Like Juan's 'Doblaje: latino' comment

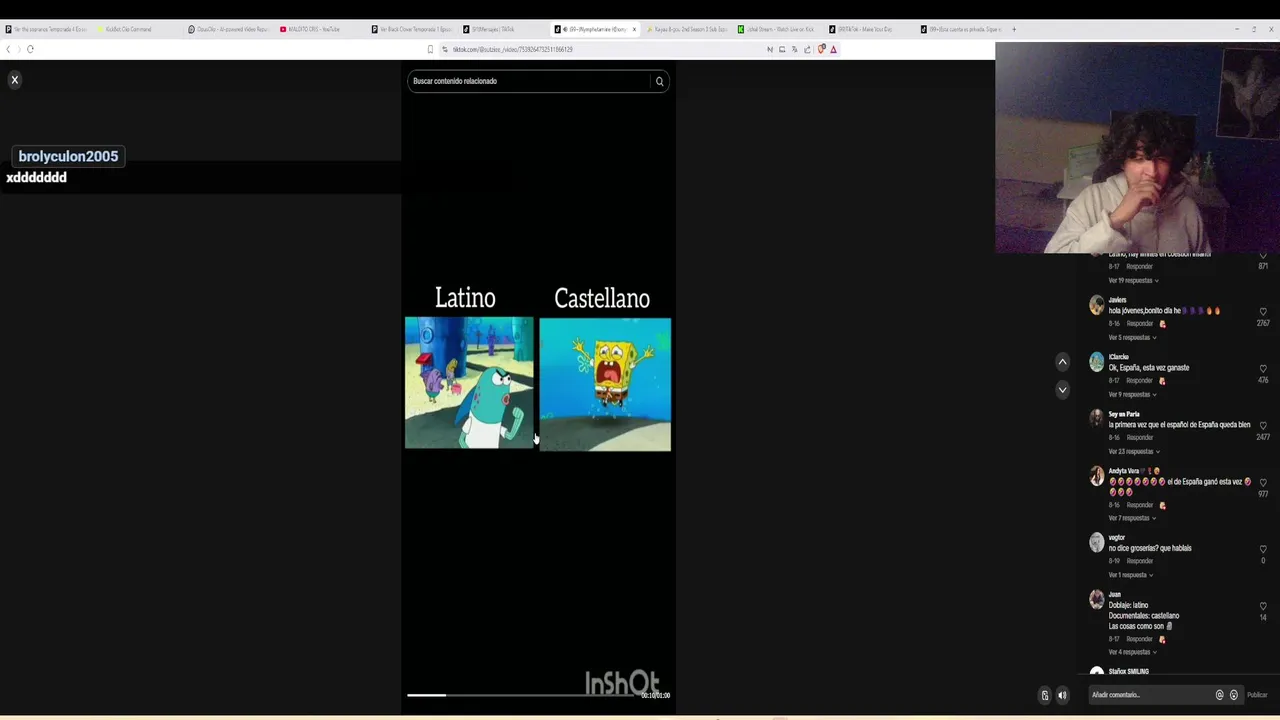pyautogui.click(x=1263, y=607)
